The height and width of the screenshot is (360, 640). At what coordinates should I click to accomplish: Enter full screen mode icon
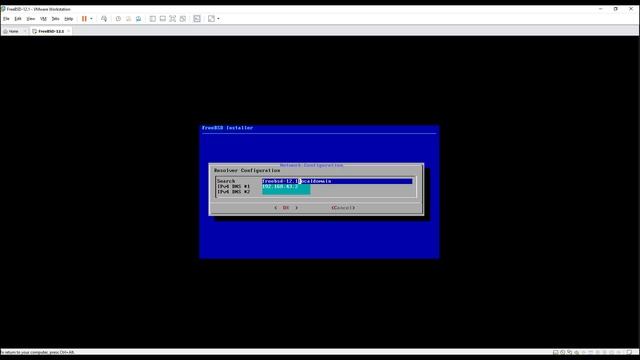tap(173, 19)
